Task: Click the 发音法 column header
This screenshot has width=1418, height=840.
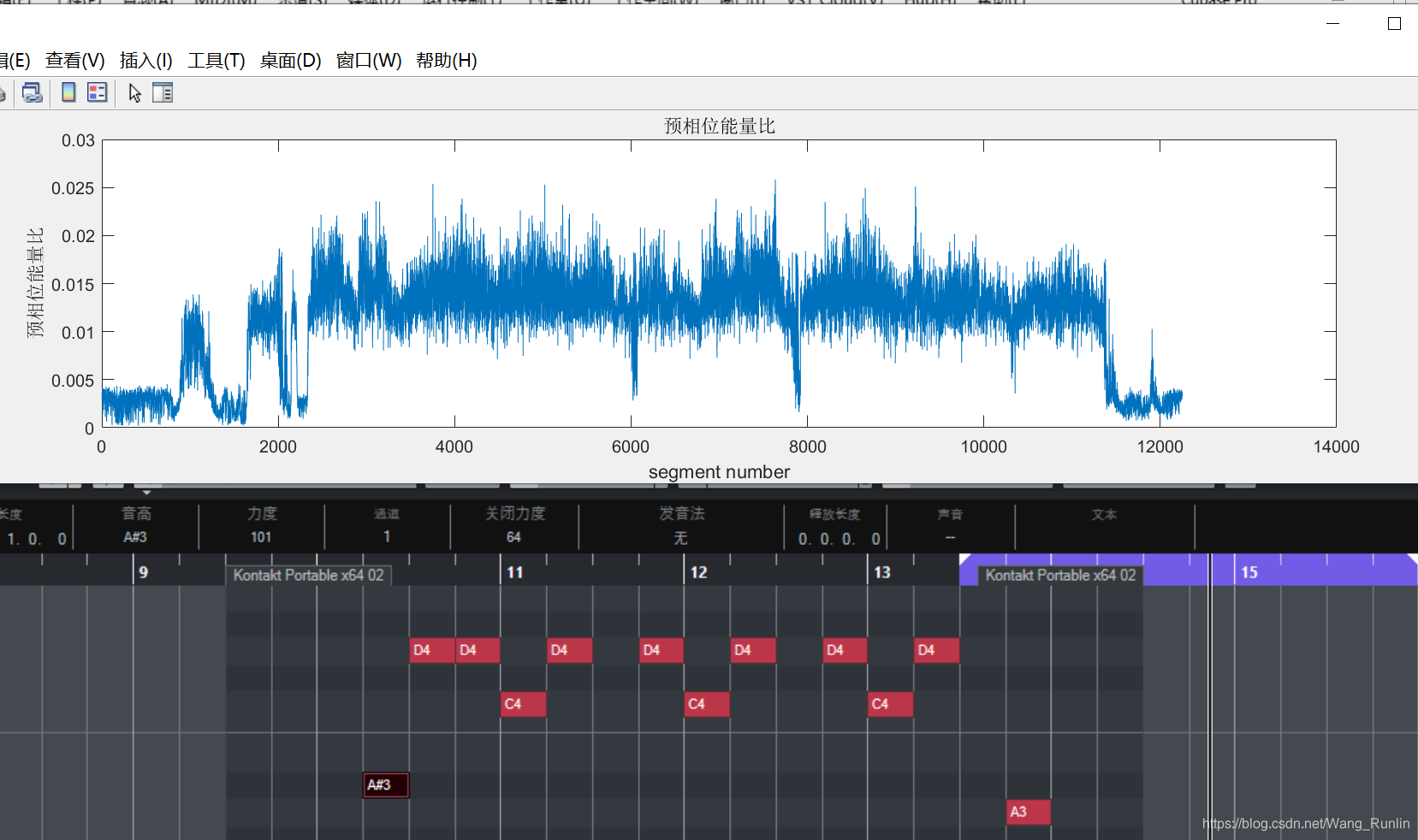Action: (x=681, y=513)
